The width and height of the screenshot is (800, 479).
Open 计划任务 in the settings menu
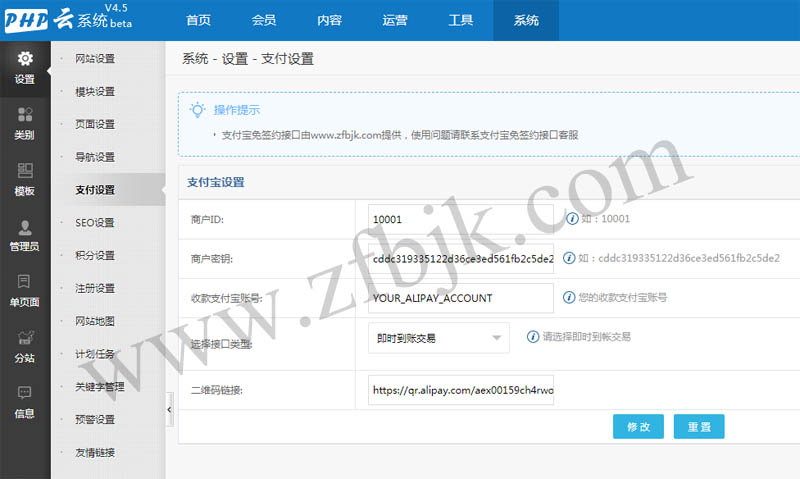95,354
